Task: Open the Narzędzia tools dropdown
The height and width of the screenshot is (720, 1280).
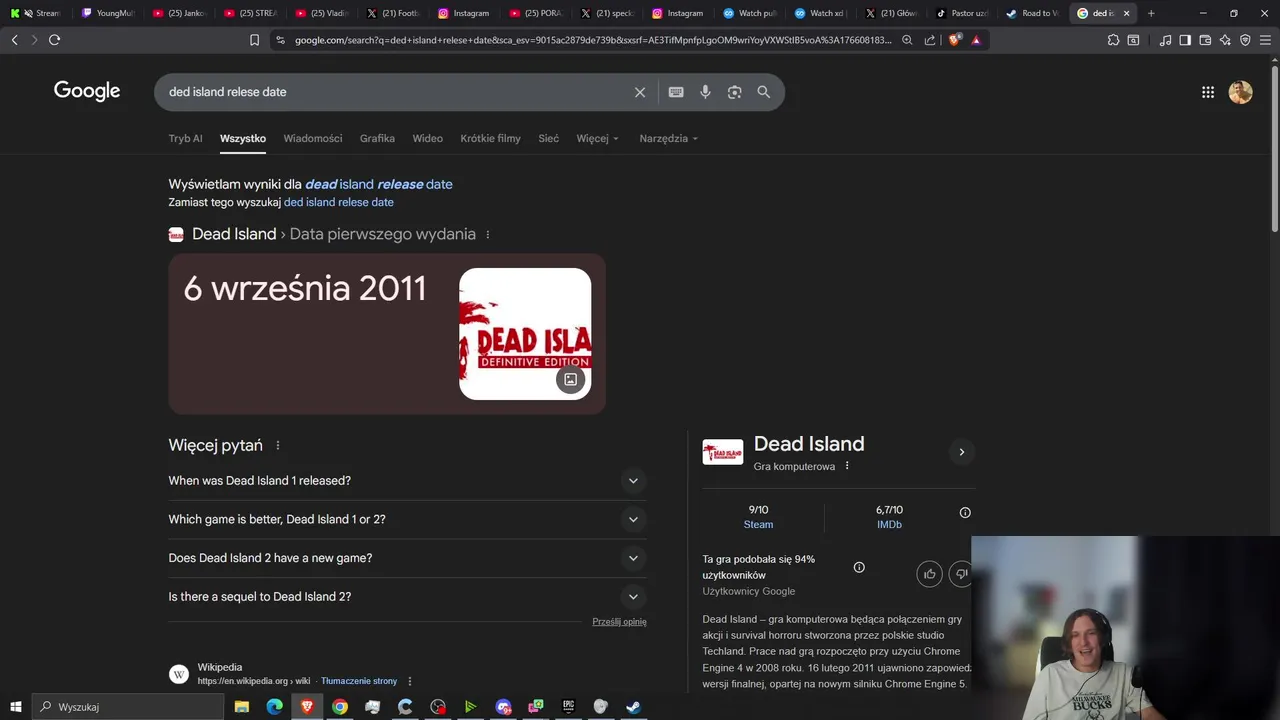Action: (669, 139)
